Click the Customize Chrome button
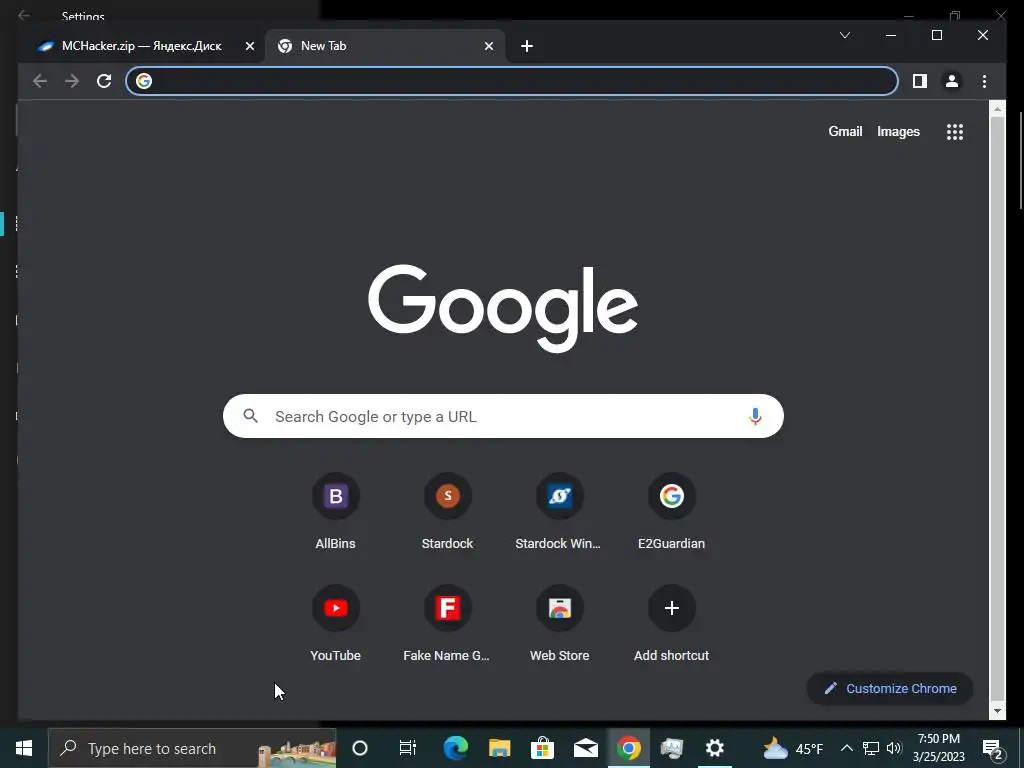 pyautogui.click(x=890, y=688)
